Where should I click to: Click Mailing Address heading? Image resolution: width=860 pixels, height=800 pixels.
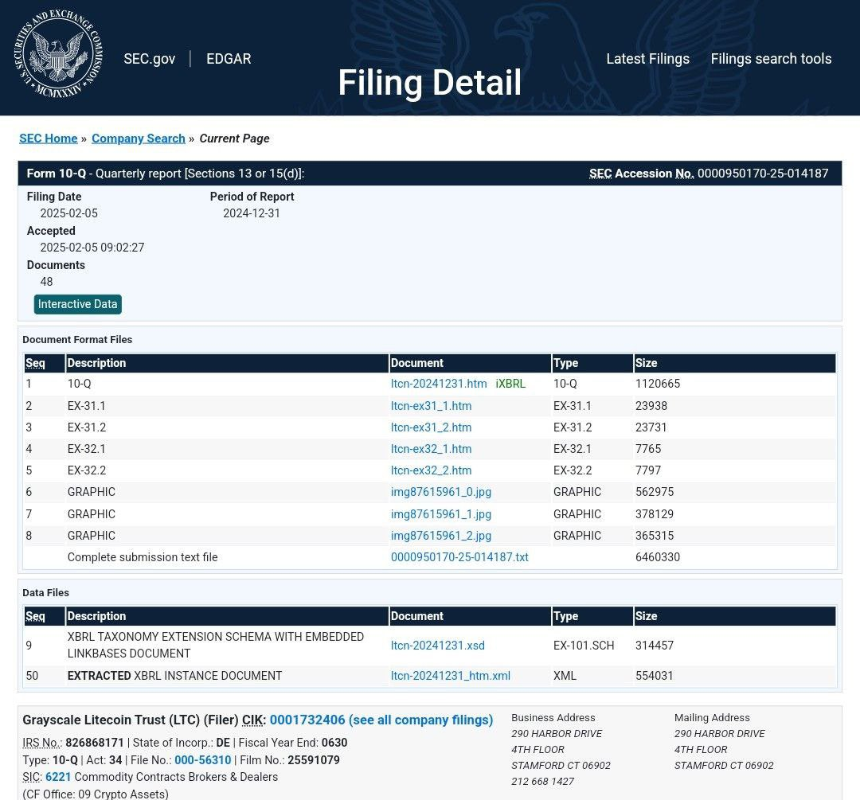tap(712, 717)
